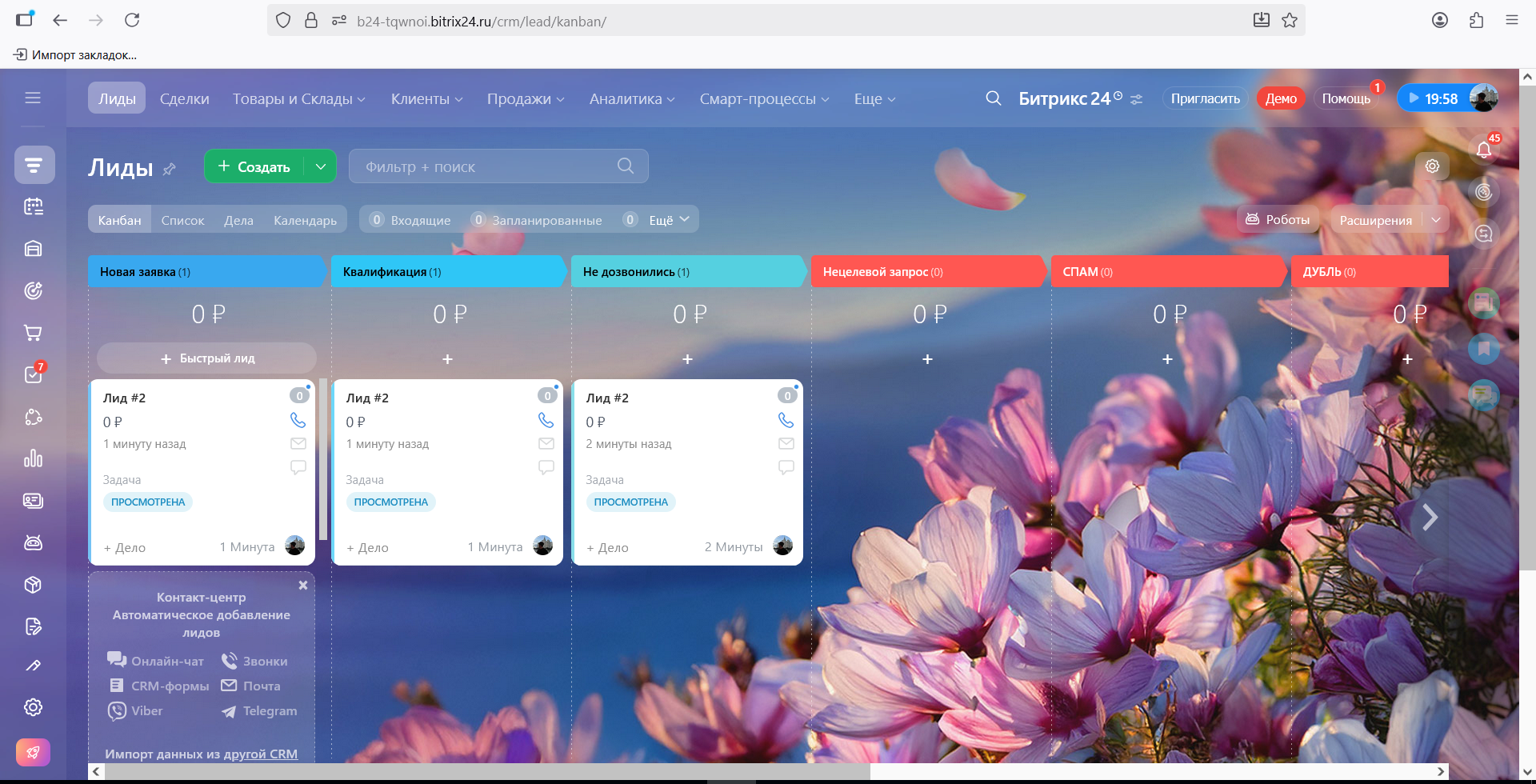This screenshot has height=784, width=1536.
Task: Close the Контакт-центр panel
Action: (303, 585)
